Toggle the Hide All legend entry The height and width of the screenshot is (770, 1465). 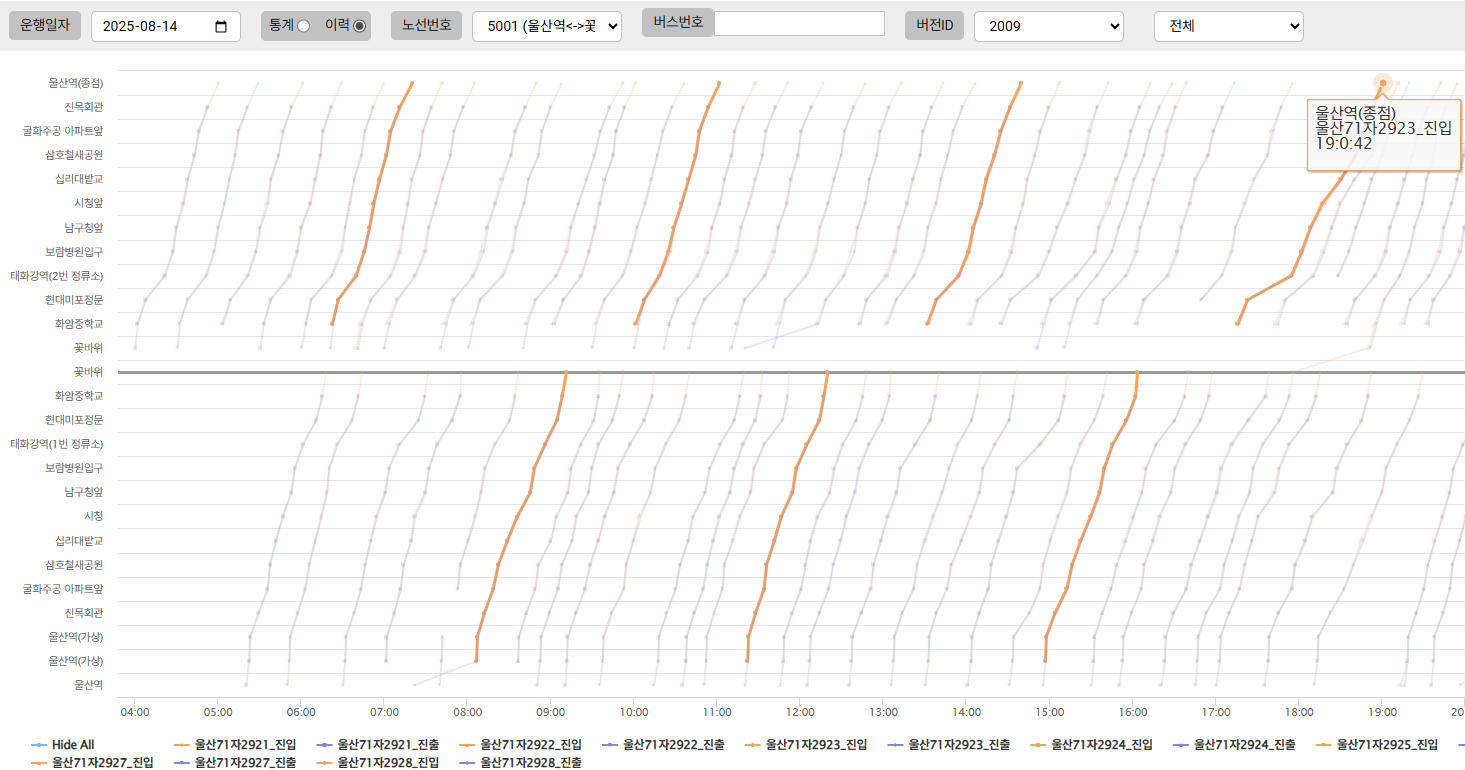point(62,745)
